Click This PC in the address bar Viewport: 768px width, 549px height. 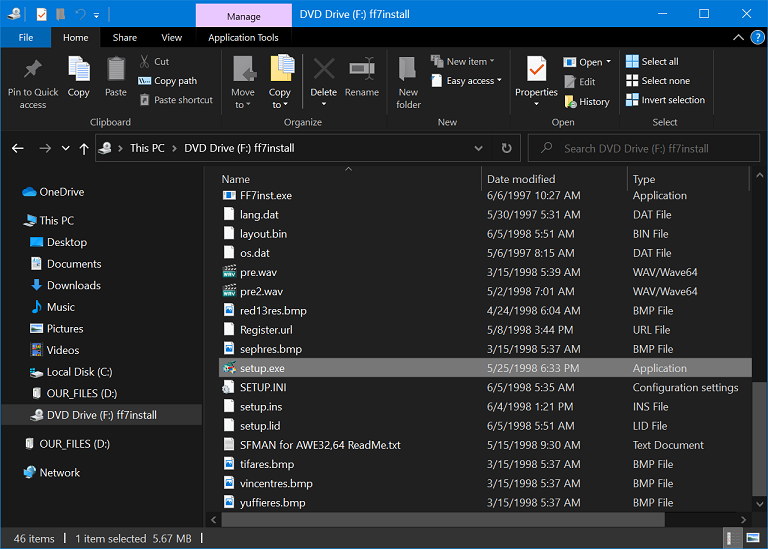[147, 148]
